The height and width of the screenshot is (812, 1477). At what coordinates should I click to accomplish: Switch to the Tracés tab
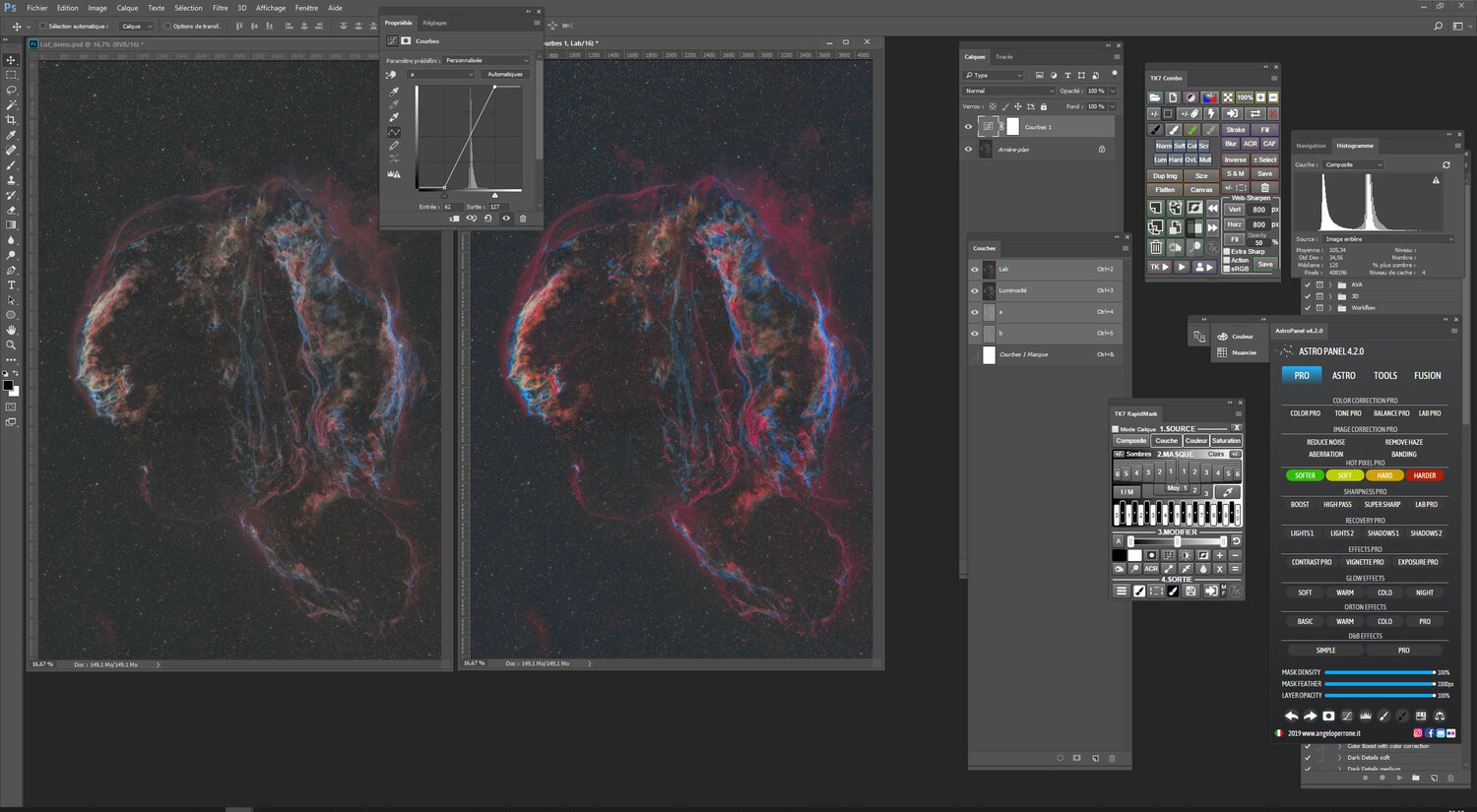click(1004, 57)
